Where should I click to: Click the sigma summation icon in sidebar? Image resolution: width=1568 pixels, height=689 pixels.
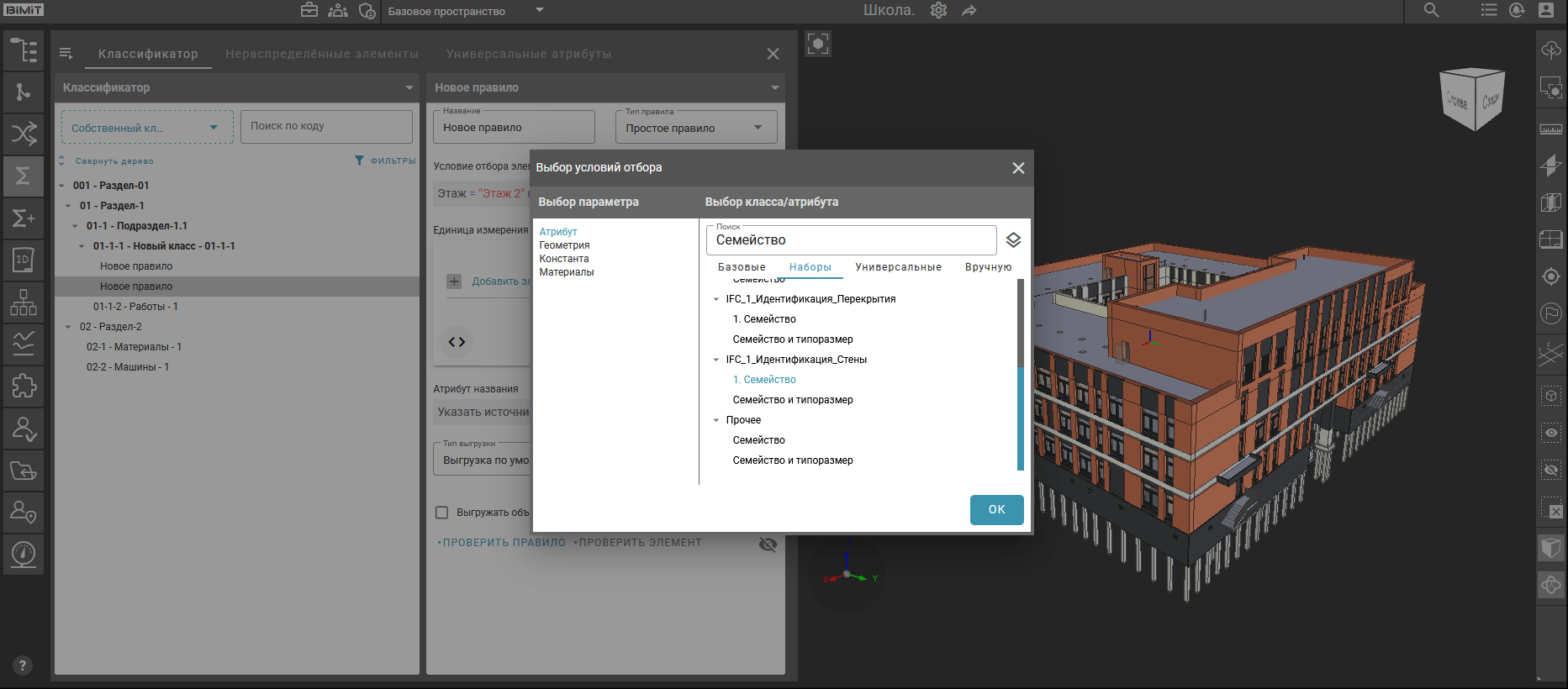(x=24, y=176)
